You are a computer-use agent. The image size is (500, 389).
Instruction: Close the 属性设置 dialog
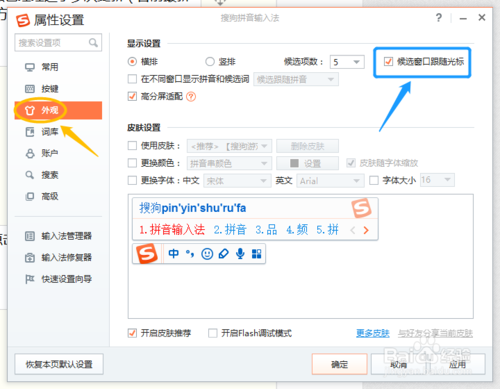tap(482, 18)
